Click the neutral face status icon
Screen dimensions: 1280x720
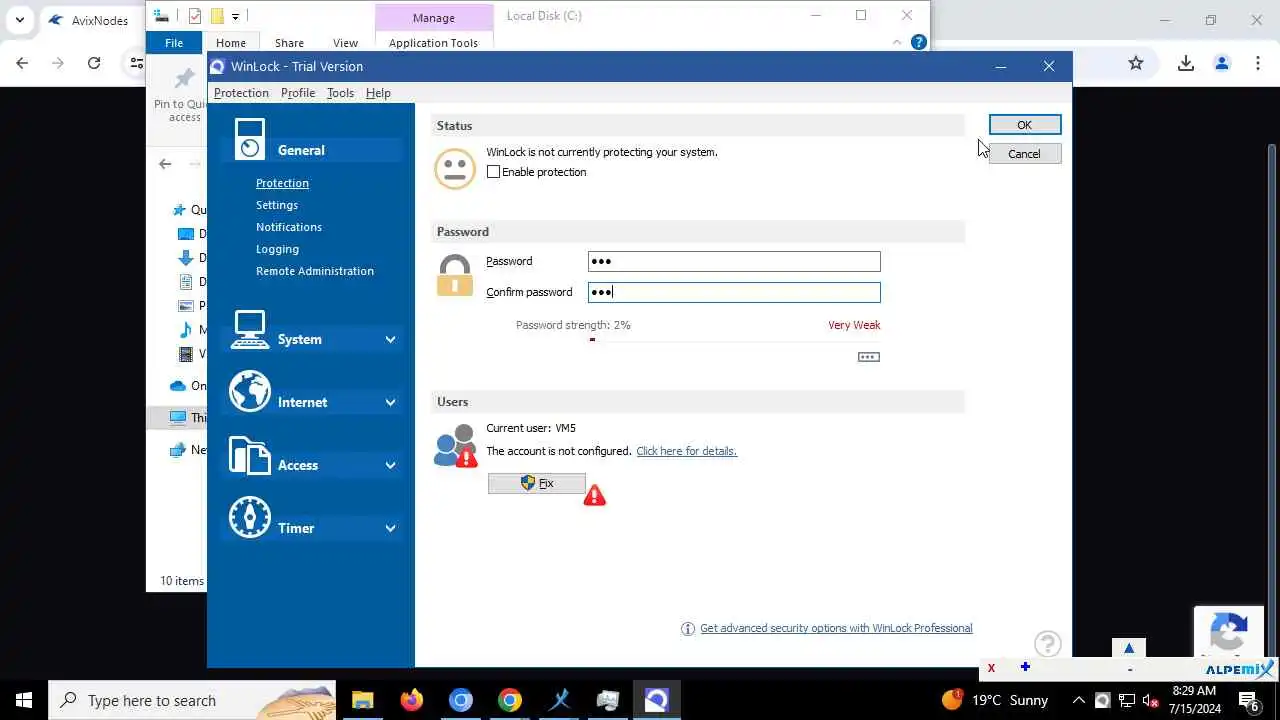pos(454,168)
